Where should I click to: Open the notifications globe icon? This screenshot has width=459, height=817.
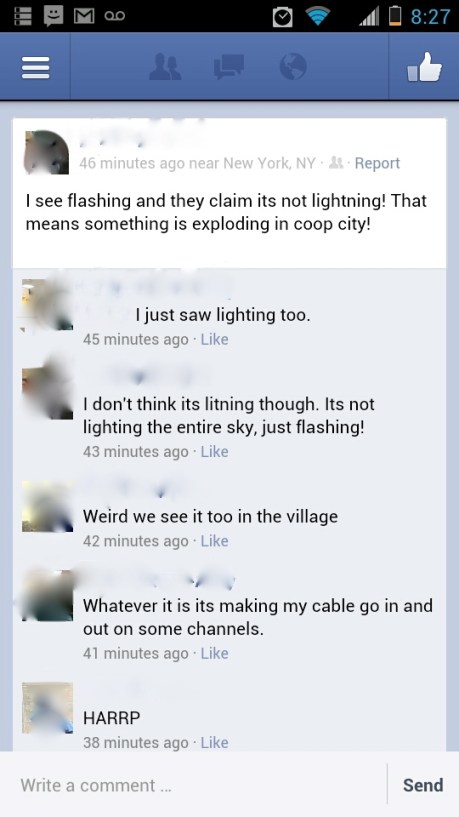click(x=293, y=67)
